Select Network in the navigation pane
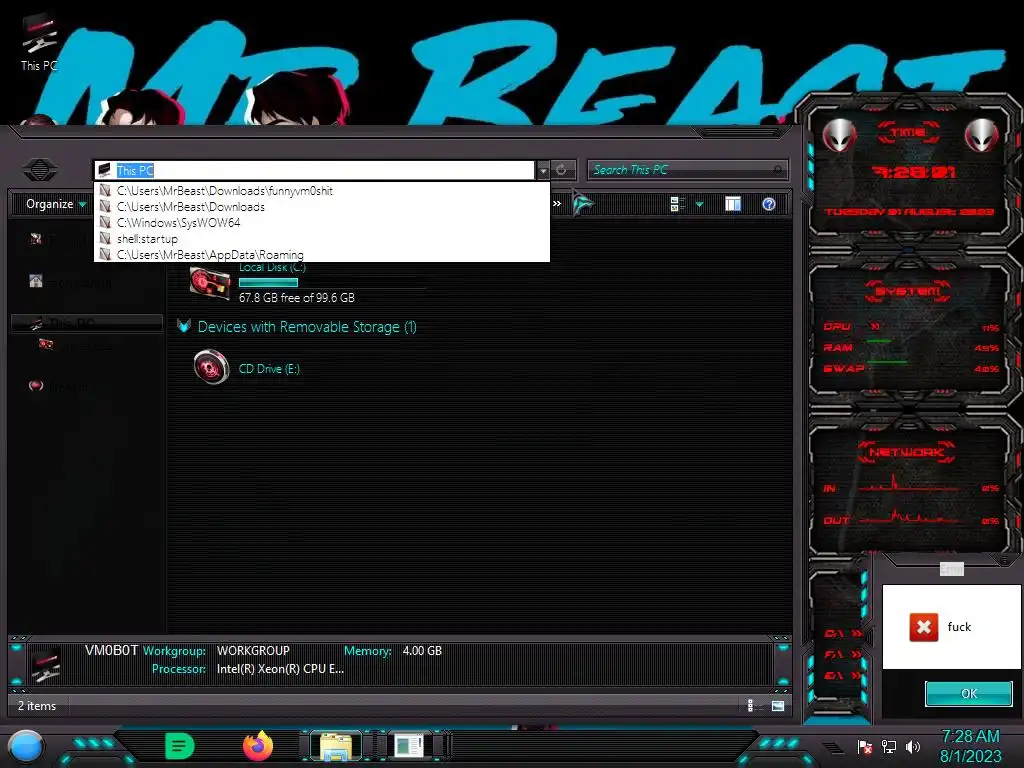Screen dimensions: 1024x768 tap(61, 387)
